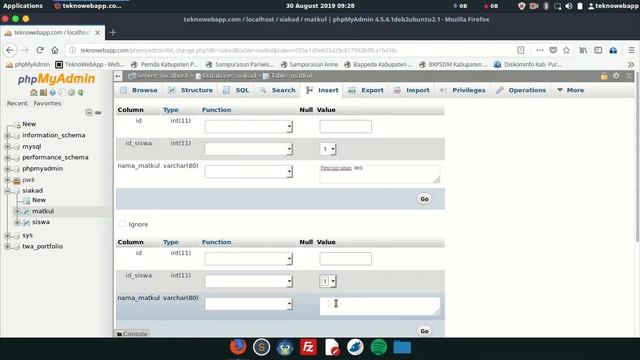The height and width of the screenshot is (360, 640).
Task: Select the matkul table in tree
Action: point(43,211)
